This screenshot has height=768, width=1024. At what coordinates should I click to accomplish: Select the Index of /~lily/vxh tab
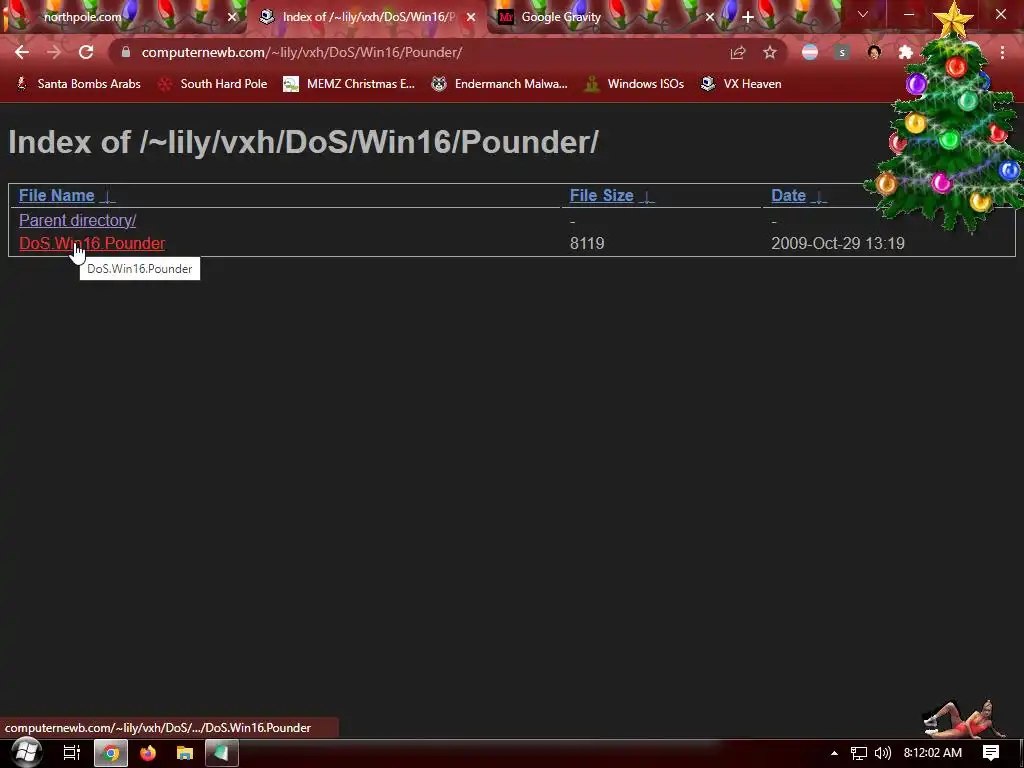(366, 17)
